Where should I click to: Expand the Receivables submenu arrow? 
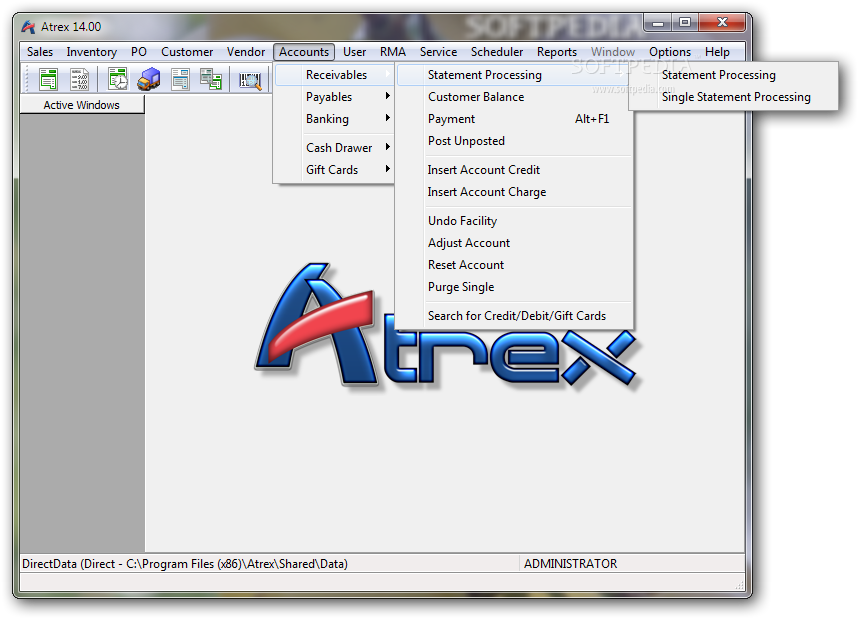388,74
